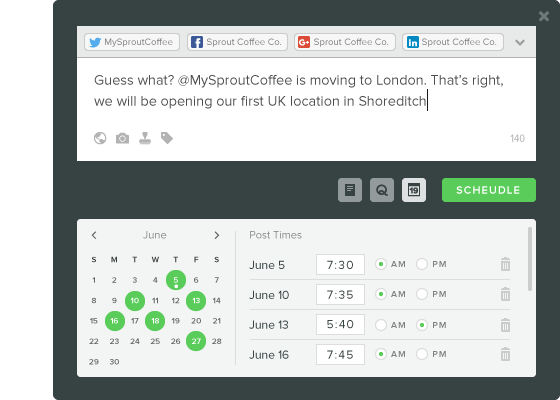Add a tag with the tag icon
Viewport: 560px width, 400px height.
[x=167, y=138]
